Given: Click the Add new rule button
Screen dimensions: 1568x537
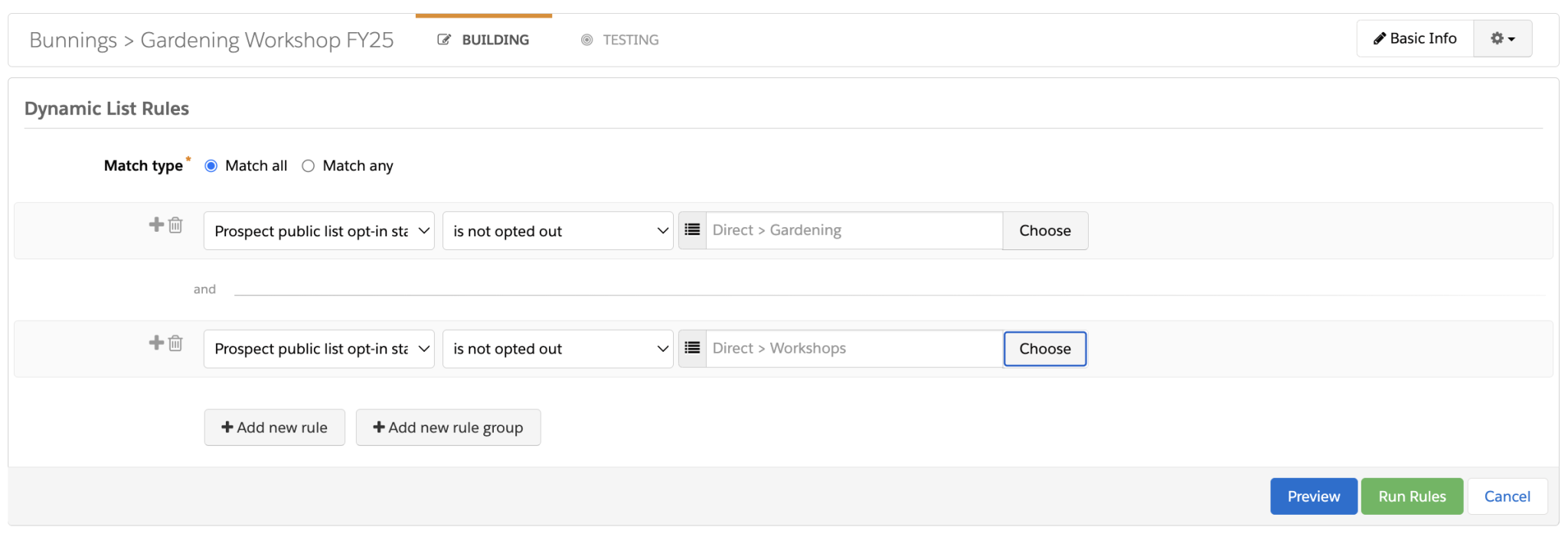Looking at the screenshot, I should (x=274, y=428).
